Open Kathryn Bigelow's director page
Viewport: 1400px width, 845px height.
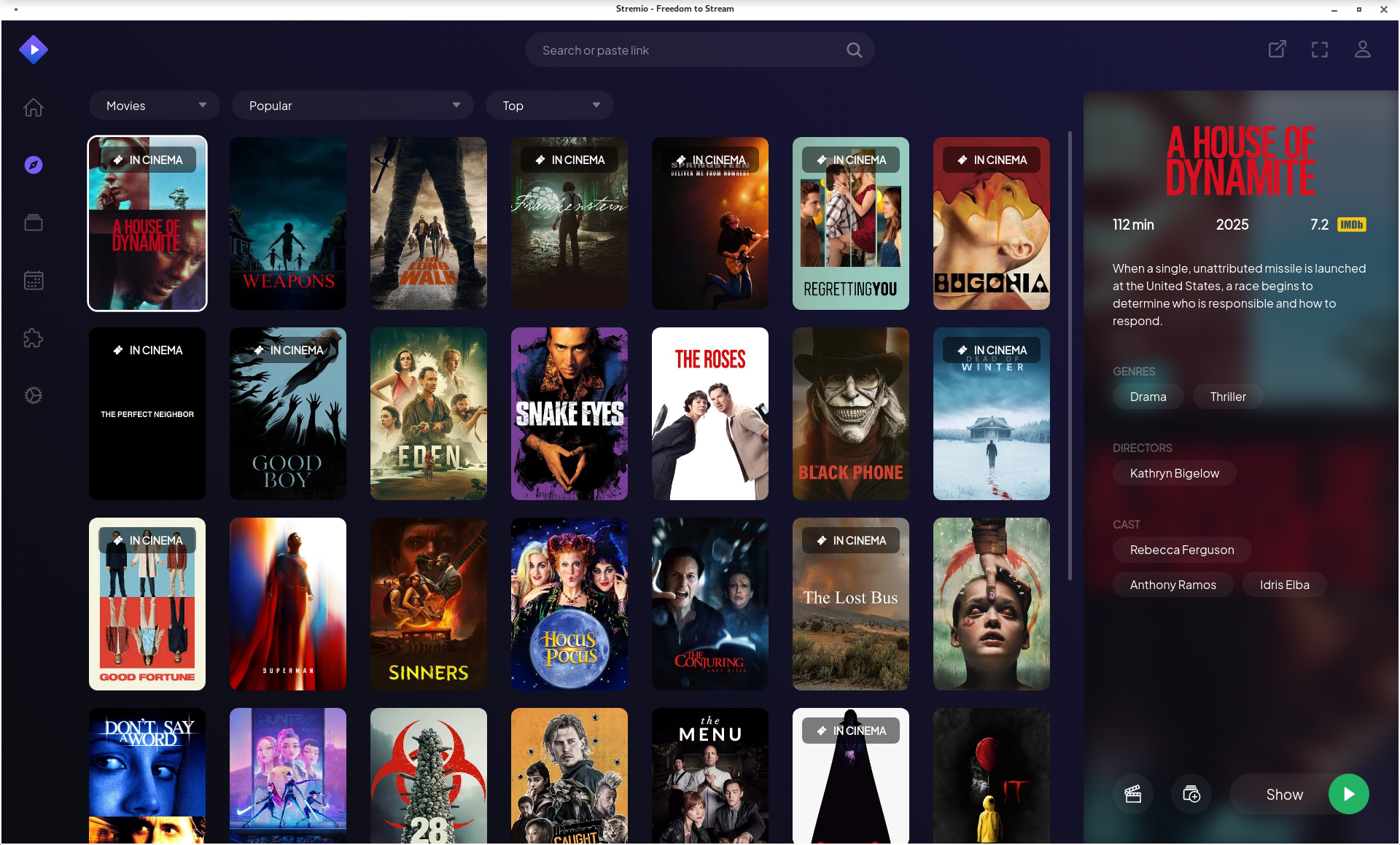click(1173, 472)
